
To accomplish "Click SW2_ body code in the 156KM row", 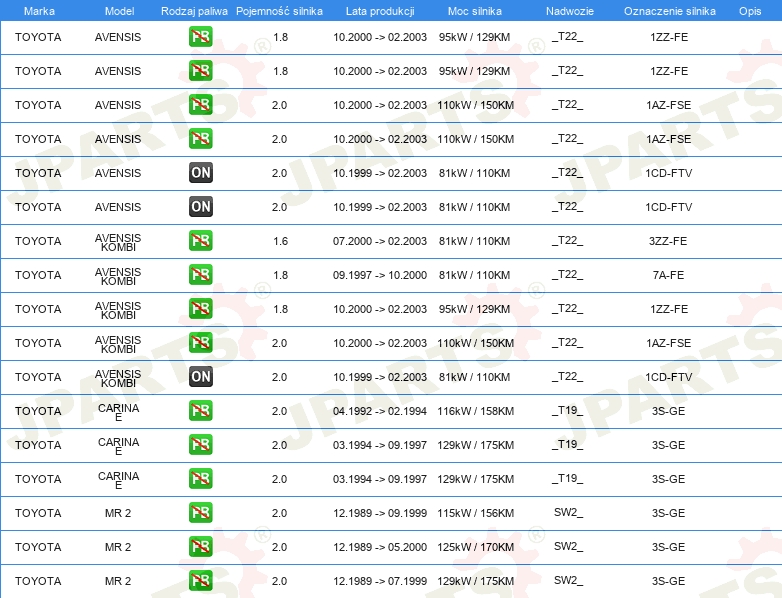I will coord(568,512).
